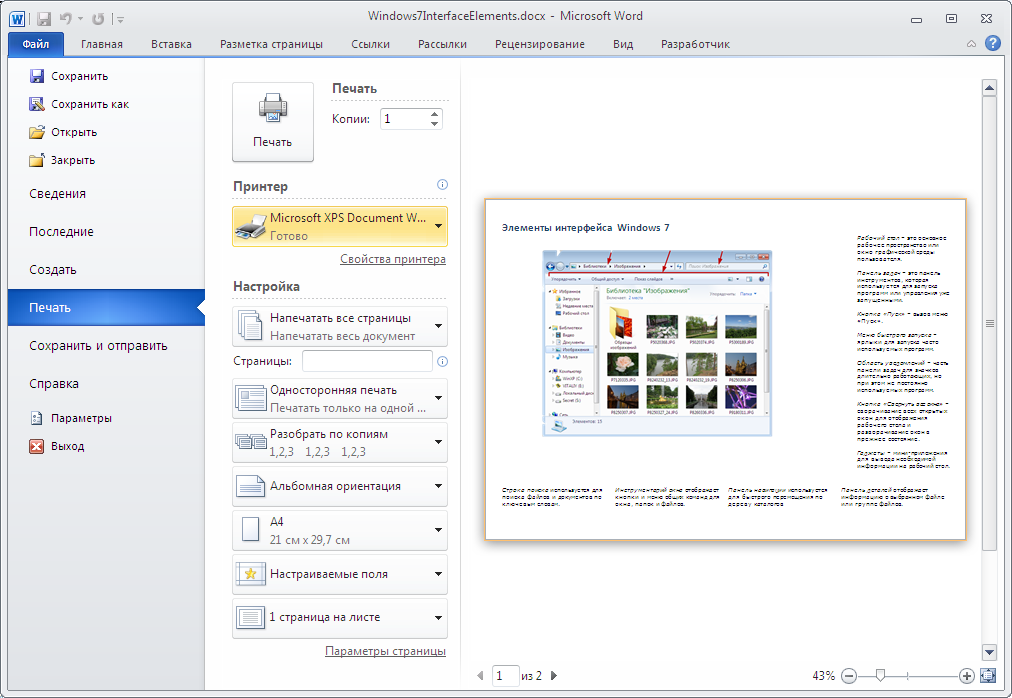Open the Файл tab

click(x=35, y=44)
